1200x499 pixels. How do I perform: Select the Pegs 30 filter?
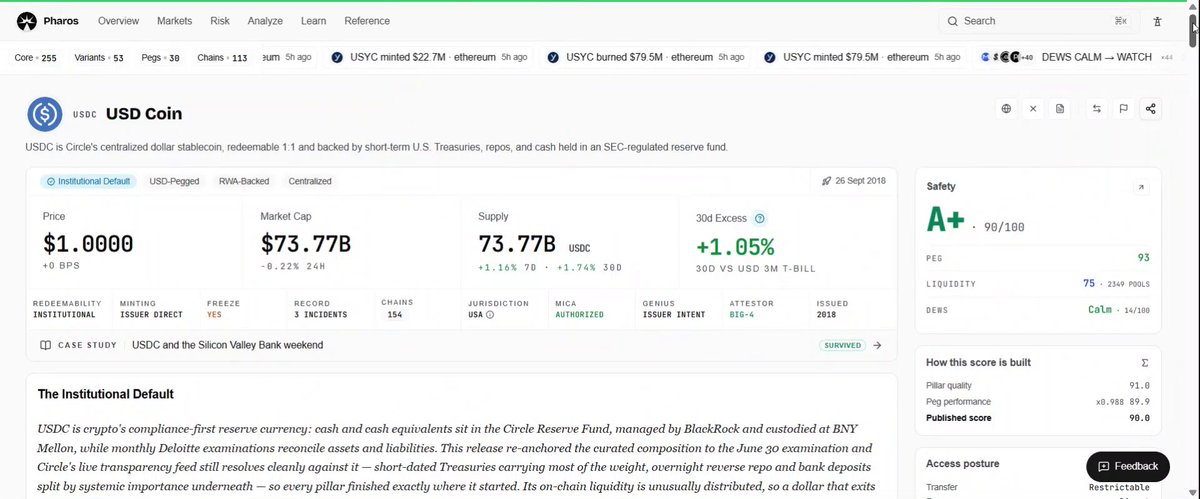(x=160, y=58)
